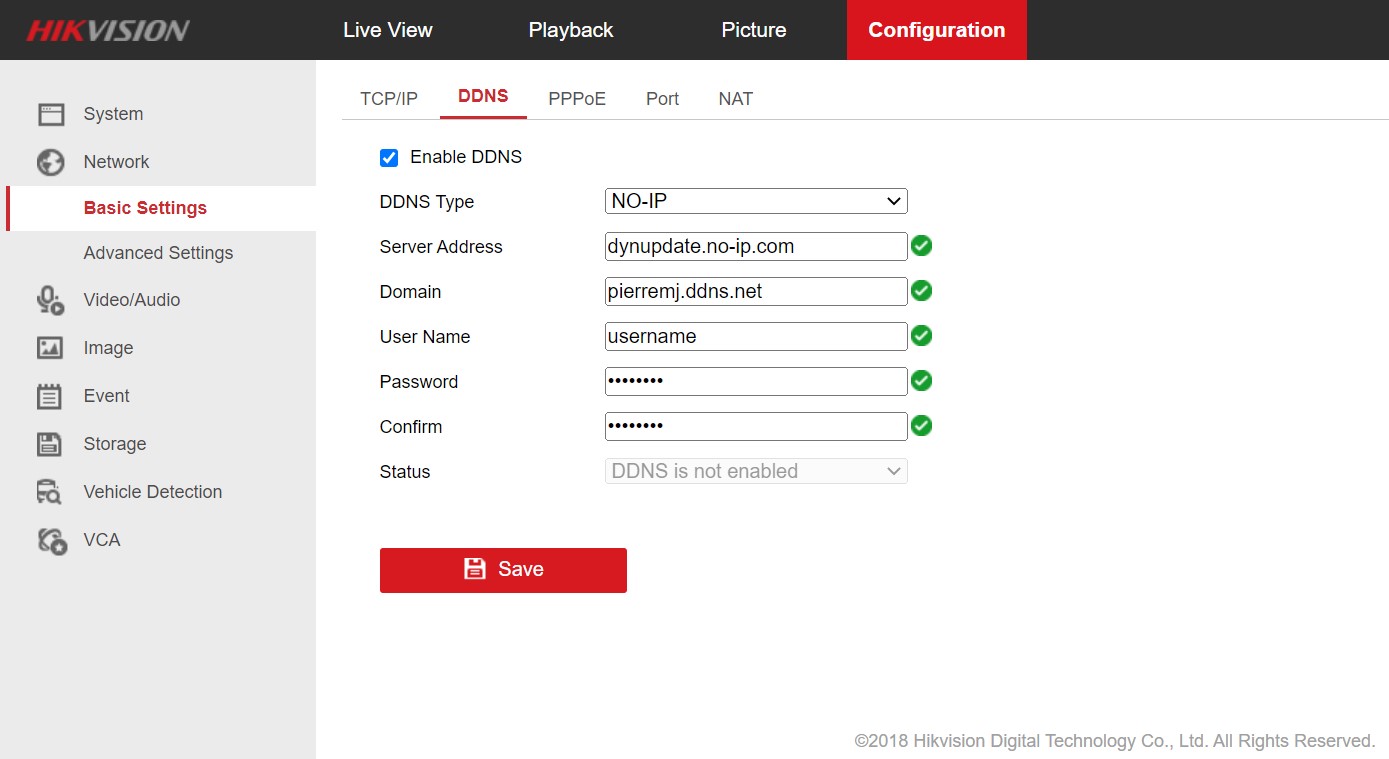Click the VCA icon in sidebar
Image resolution: width=1389 pixels, height=759 pixels.
[51, 540]
